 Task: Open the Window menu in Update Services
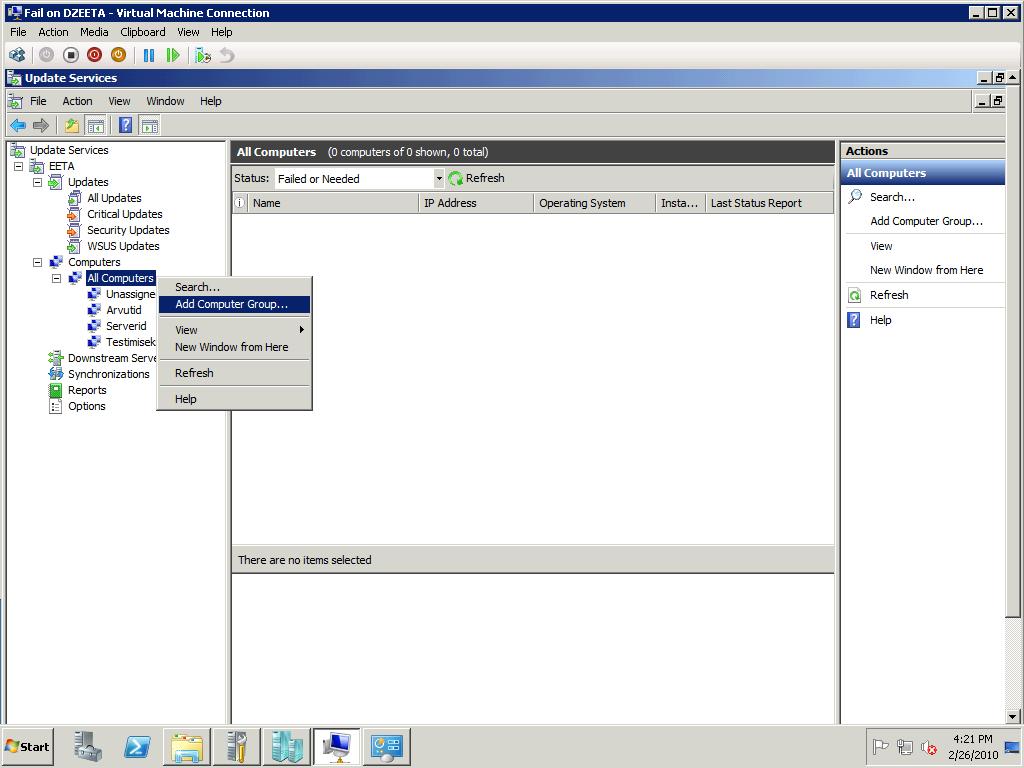[x=165, y=101]
